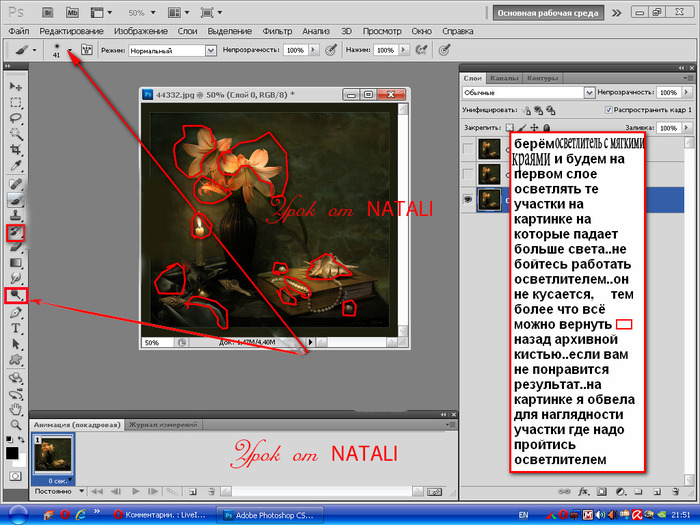
Task: Go to the first animation frame
Action: click(x=96, y=492)
